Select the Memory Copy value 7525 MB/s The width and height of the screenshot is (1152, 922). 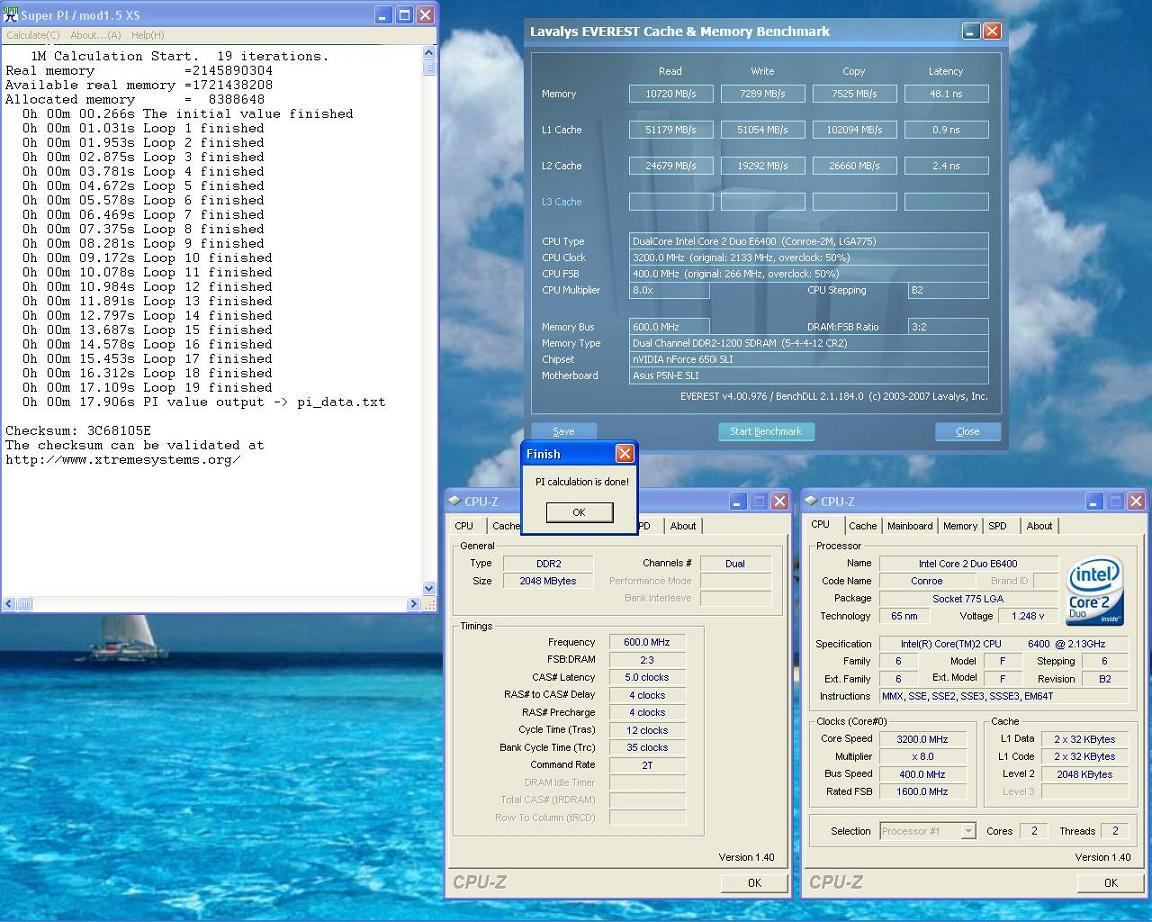[854, 94]
